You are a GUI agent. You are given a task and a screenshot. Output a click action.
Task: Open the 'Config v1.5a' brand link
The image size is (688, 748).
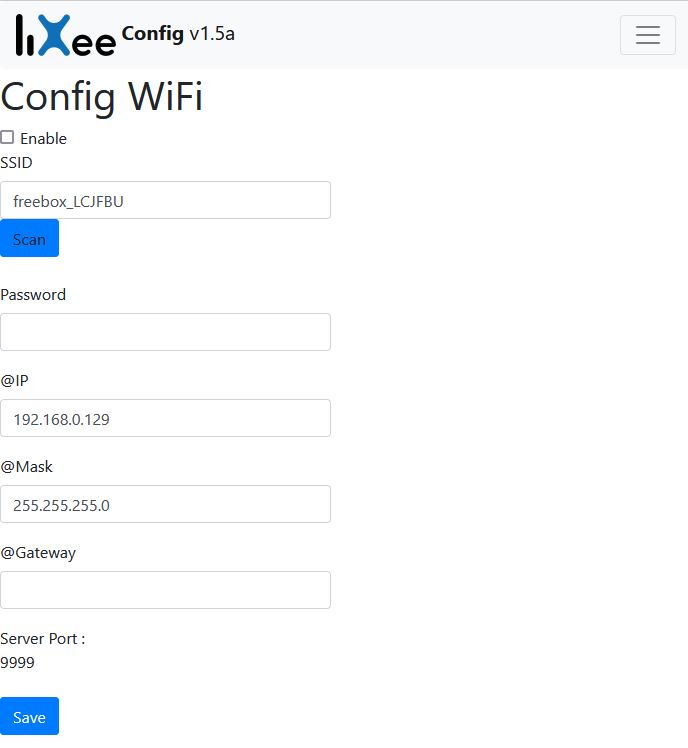178,34
